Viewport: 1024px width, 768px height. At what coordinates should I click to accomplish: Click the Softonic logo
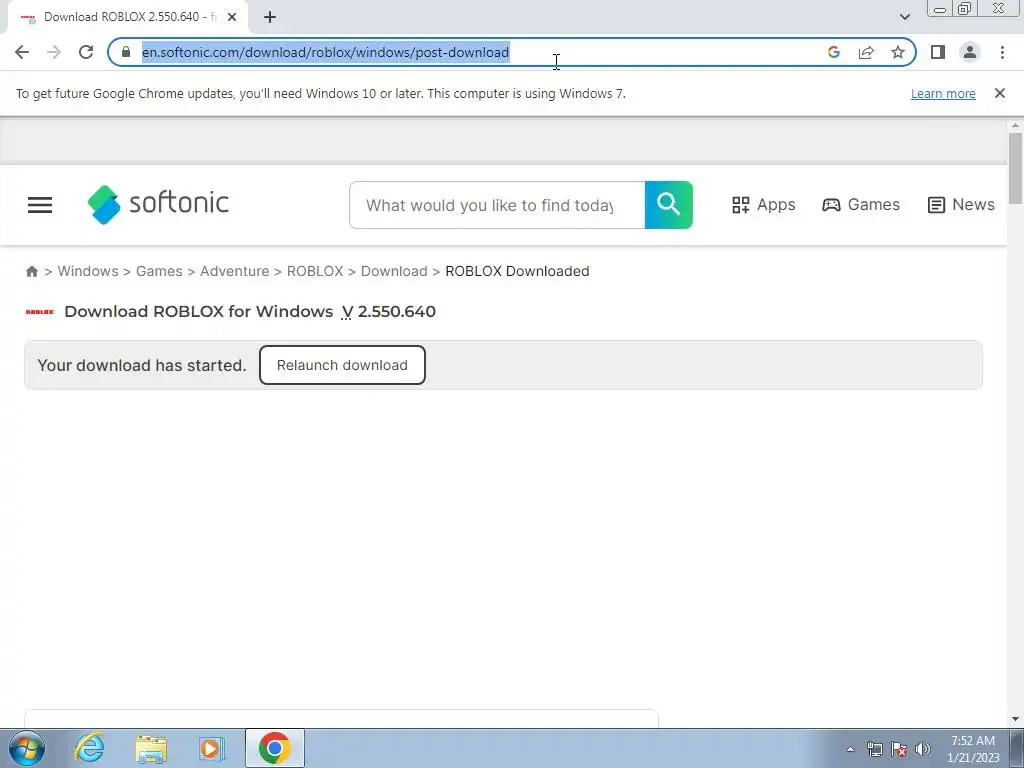coord(158,204)
